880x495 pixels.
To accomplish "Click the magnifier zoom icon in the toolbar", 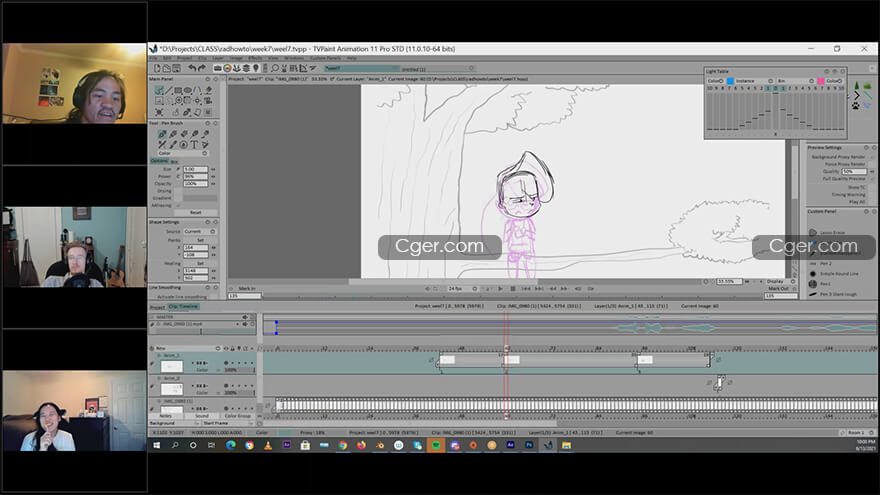I will click(274, 68).
